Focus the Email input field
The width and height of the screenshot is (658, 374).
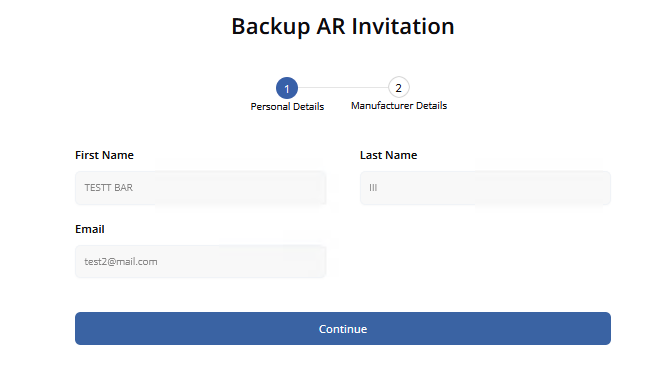(201, 262)
